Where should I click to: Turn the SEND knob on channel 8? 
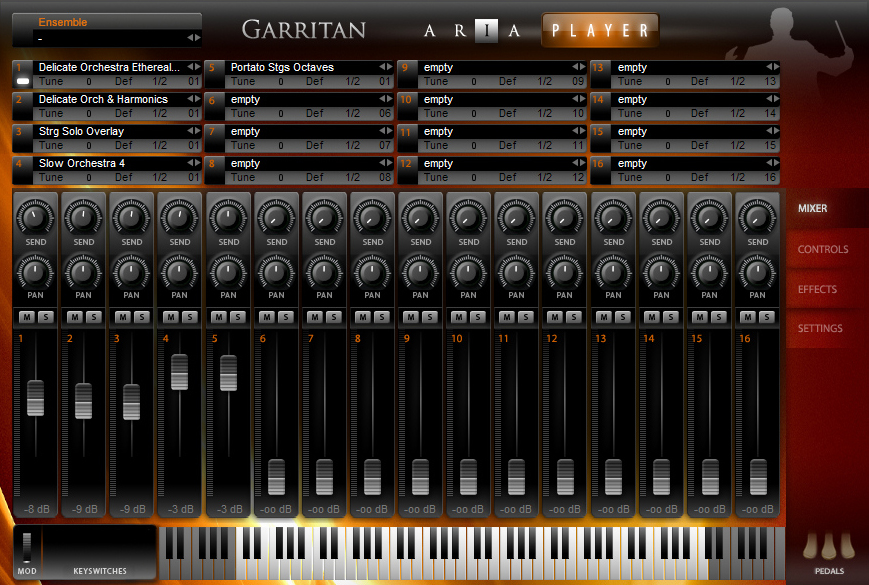[372, 217]
